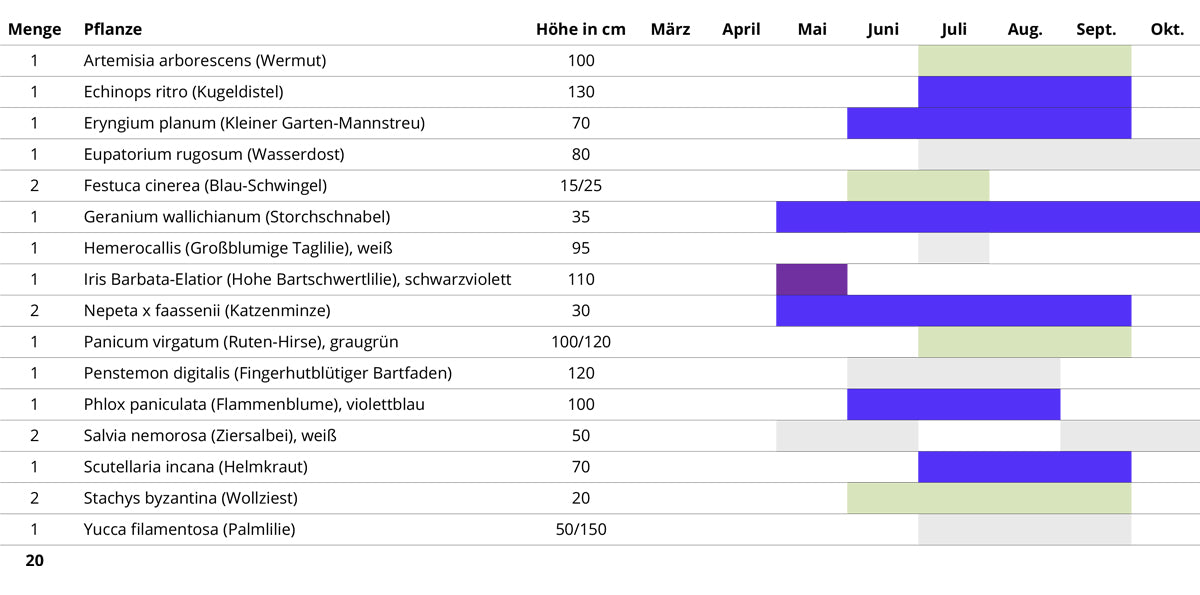
Task: Click the green Stachys byzantina bloom bar
Action: coord(989,498)
